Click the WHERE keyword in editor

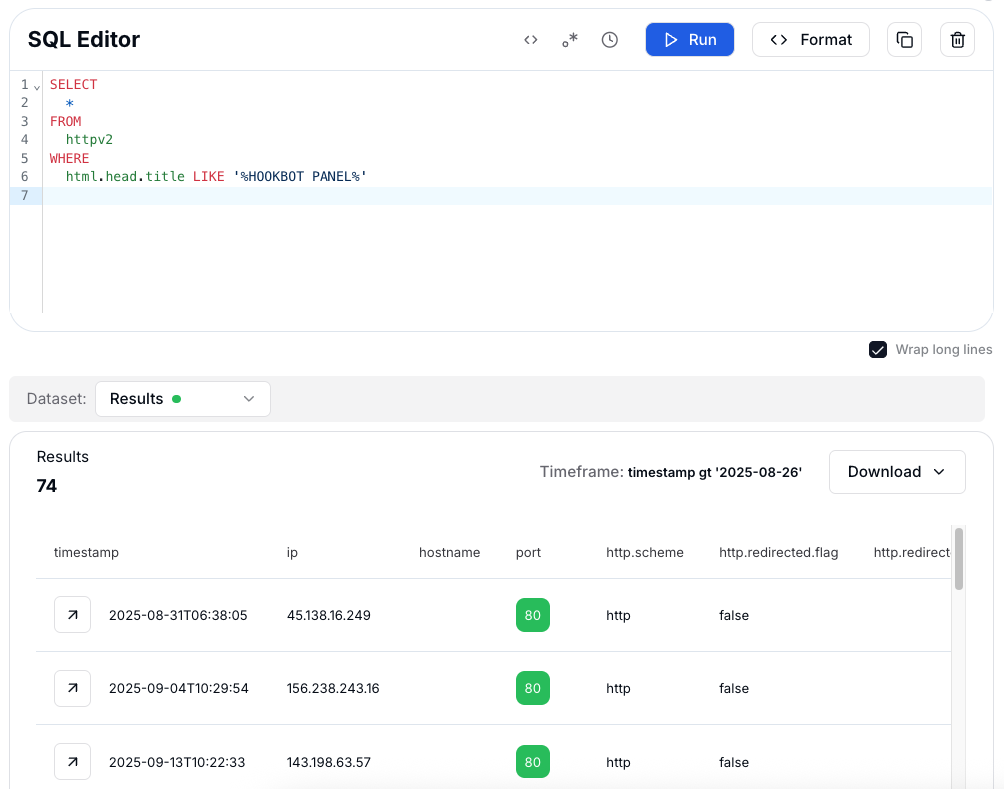[69, 158]
